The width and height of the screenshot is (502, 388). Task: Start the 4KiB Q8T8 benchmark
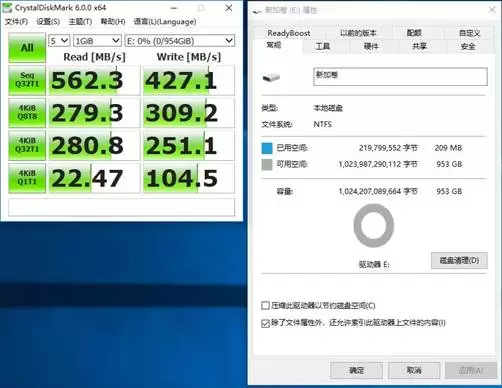pos(27,113)
